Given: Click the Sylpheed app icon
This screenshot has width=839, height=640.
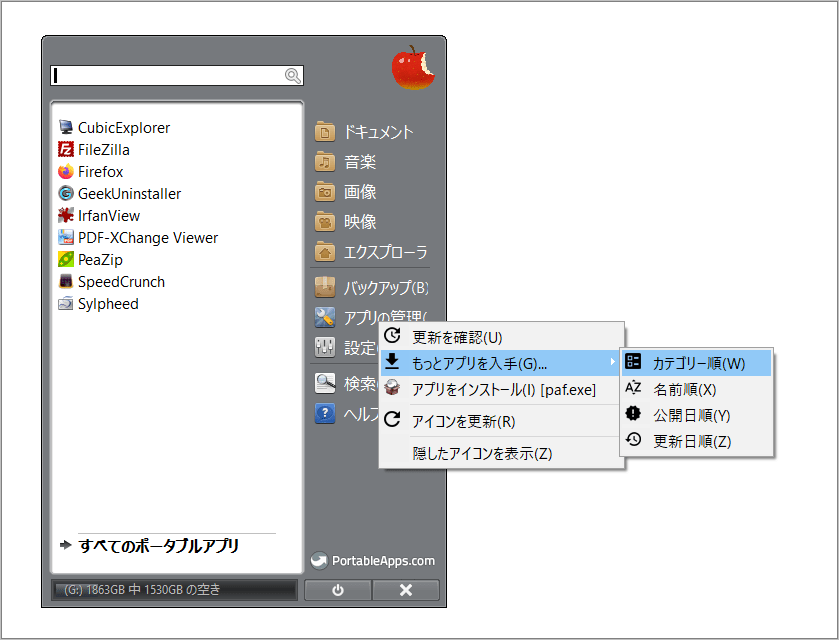Looking at the screenshot, I should click(66, 303).
